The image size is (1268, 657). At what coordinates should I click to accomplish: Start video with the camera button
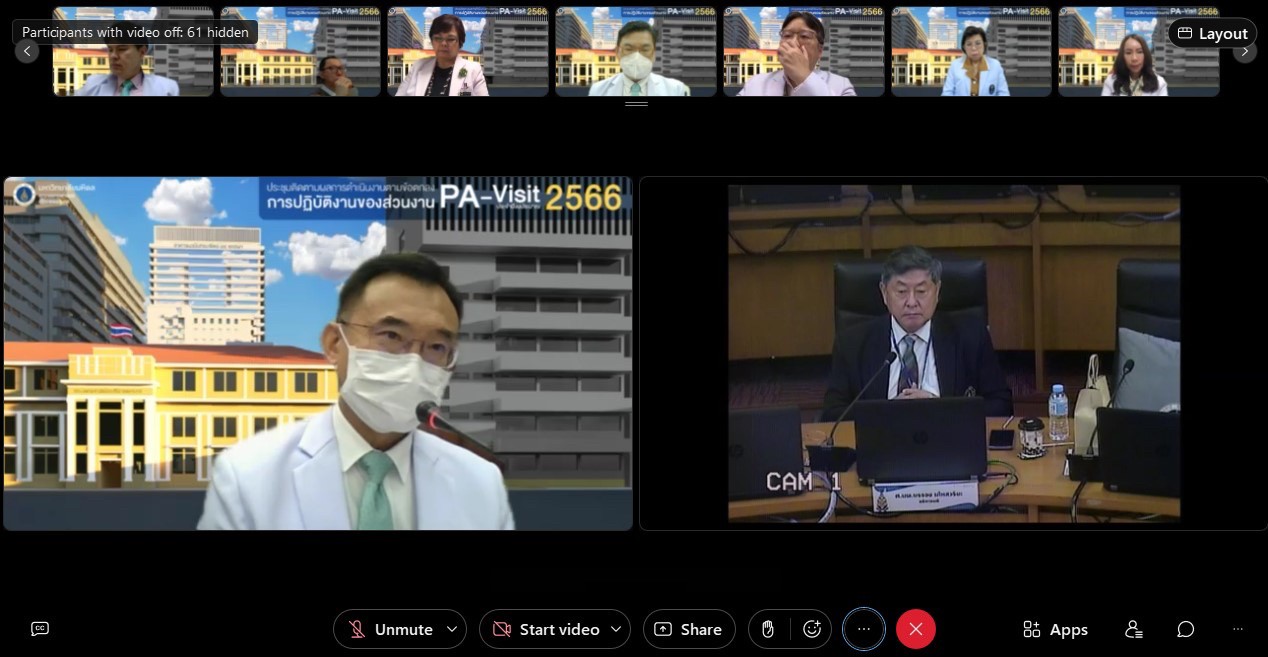[546, 629]
